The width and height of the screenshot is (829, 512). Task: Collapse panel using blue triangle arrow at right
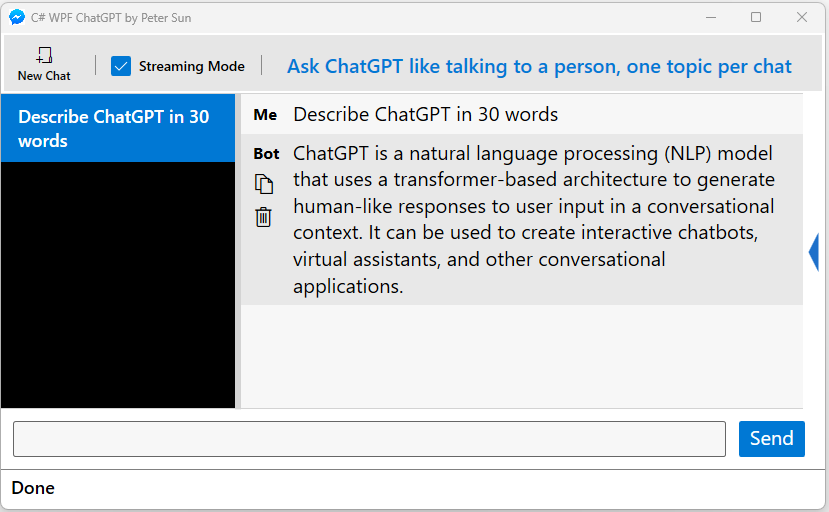point(814,252)
